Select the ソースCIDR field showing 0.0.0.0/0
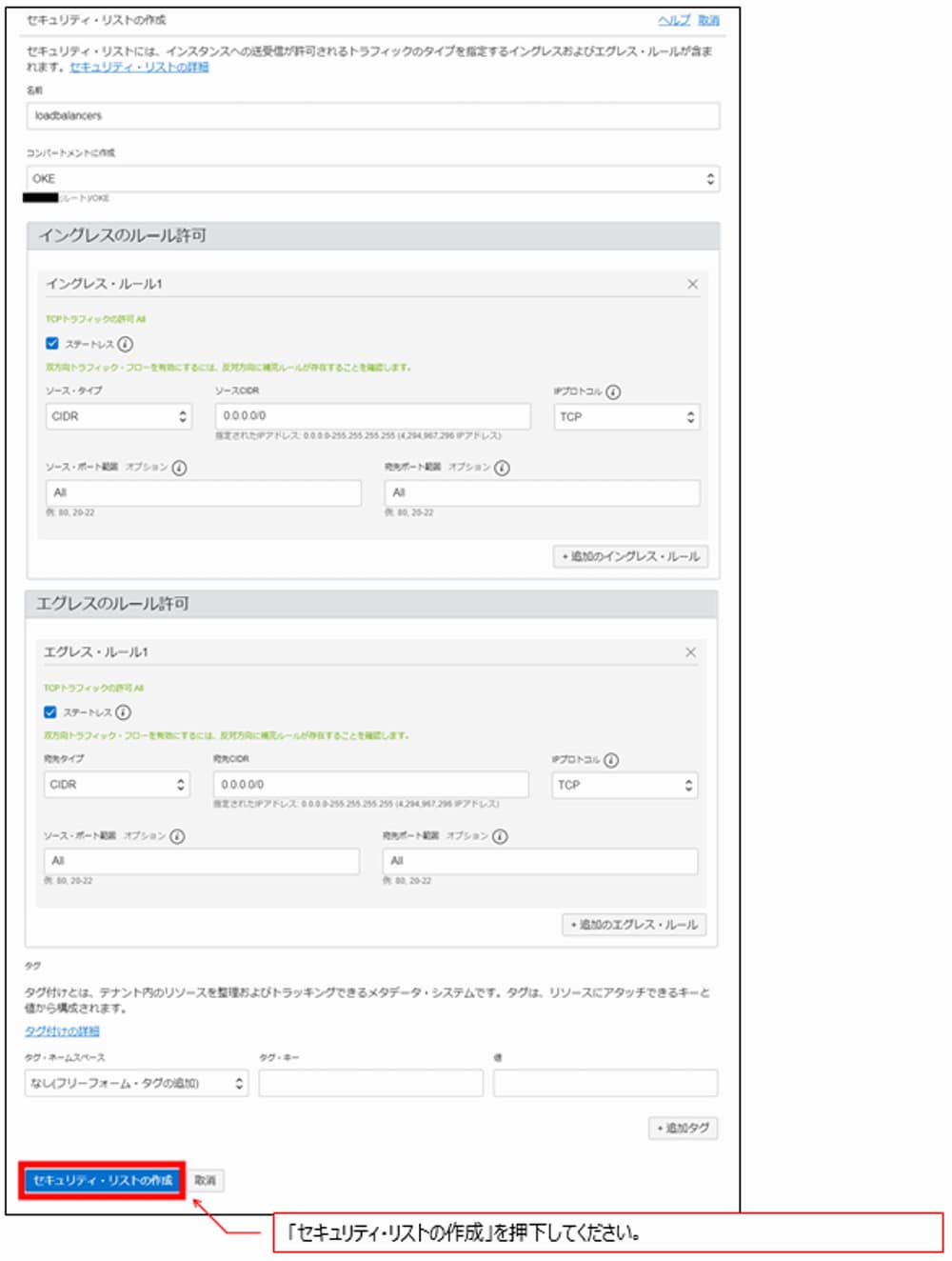The image size is (952, 1261). [x=372, y=415]
